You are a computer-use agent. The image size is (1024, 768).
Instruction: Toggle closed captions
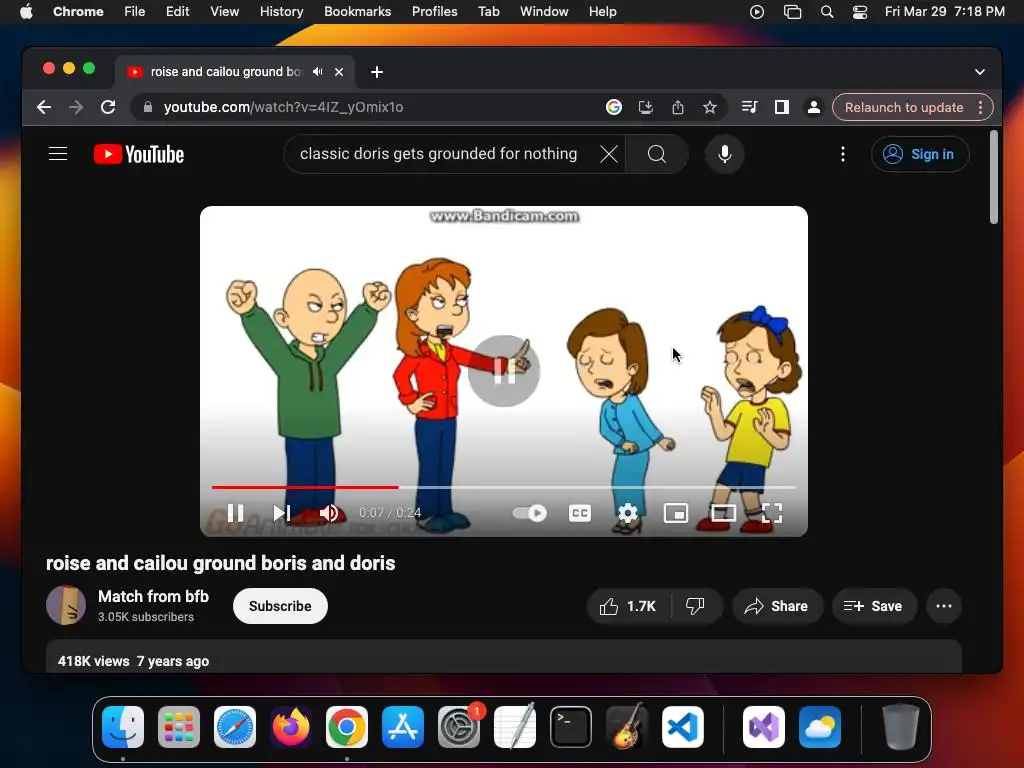[x=579, y=513]
